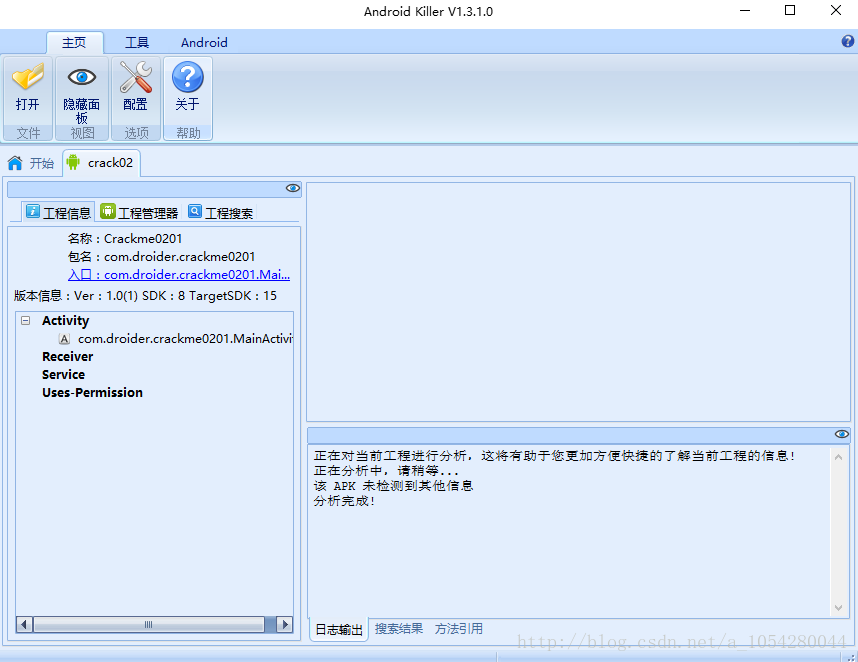Click horizontal scrollbar left arrow
The height and width of the screenshot is (662, 858).
24,624
